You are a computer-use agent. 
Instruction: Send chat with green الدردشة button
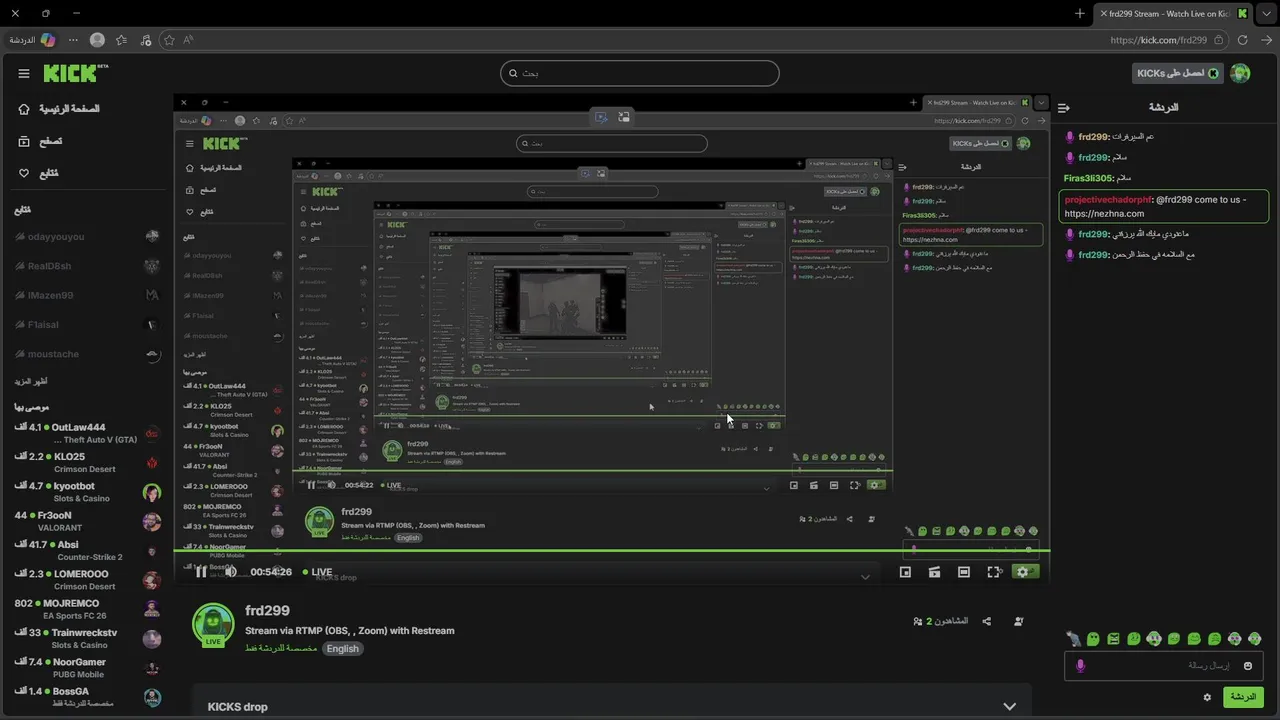tap(1243, 697)
